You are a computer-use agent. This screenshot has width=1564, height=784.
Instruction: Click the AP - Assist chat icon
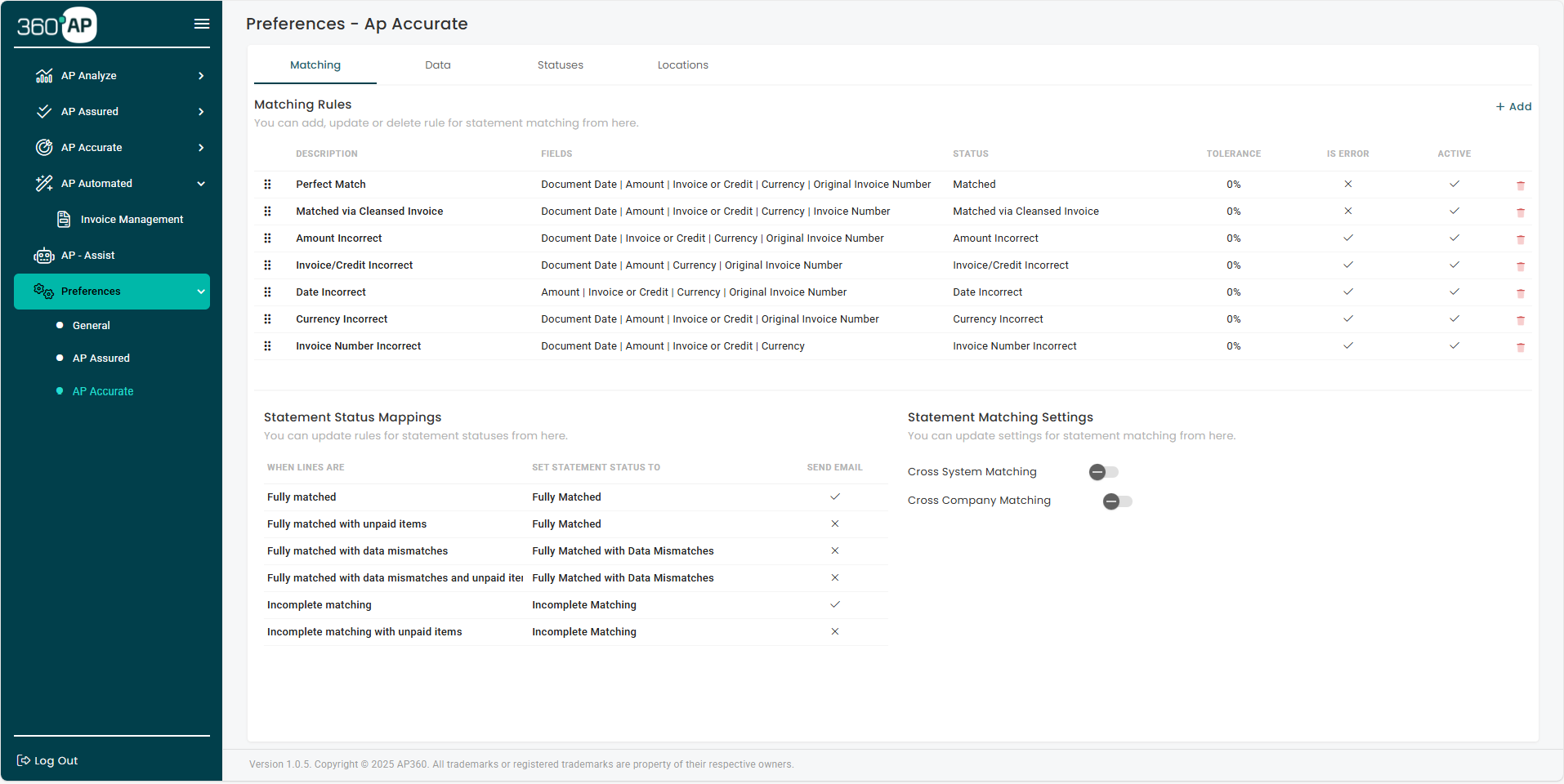click(42, 255)
